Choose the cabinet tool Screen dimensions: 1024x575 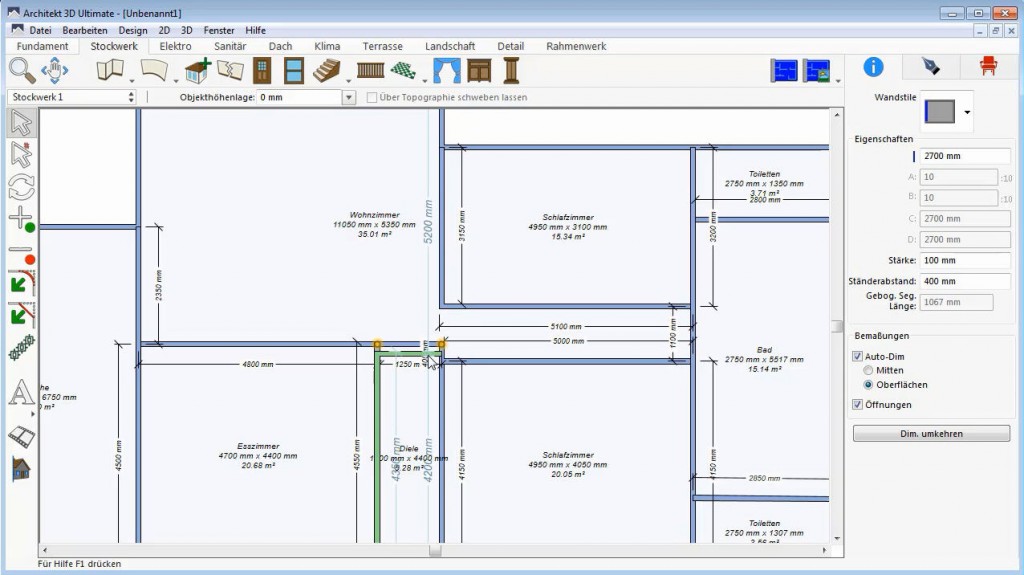click(x=479, y=70)
